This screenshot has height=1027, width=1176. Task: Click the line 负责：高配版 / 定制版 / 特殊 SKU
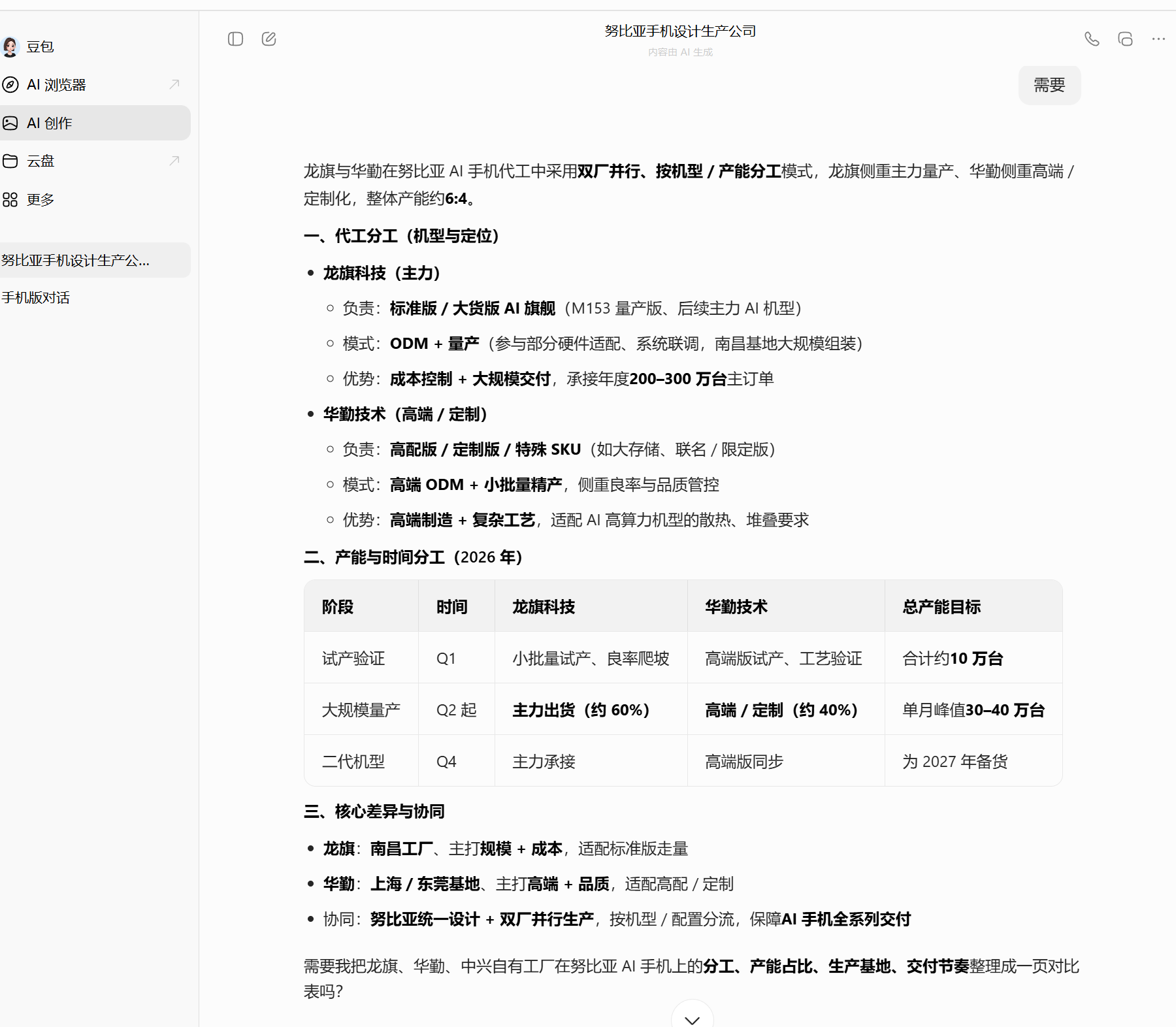[x=559, y=449]
